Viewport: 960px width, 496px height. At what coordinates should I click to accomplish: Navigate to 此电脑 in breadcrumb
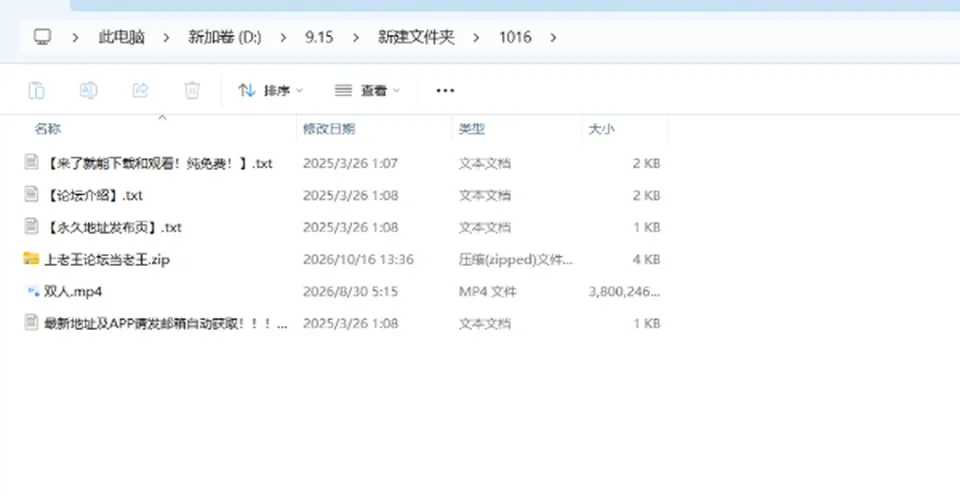pyautogui.click(x=121, y=37)
